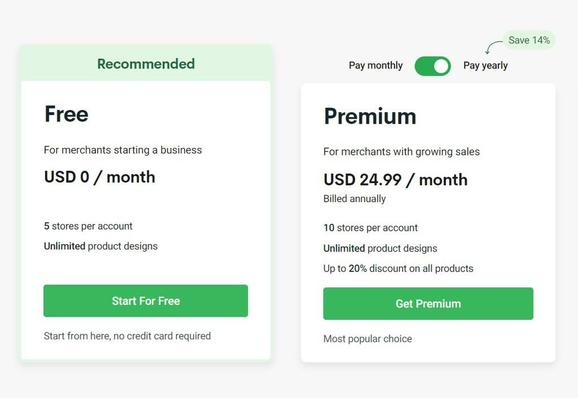578x398 pixels.
Task: Select the Pay yearly label
Action: tap(485, 66)
